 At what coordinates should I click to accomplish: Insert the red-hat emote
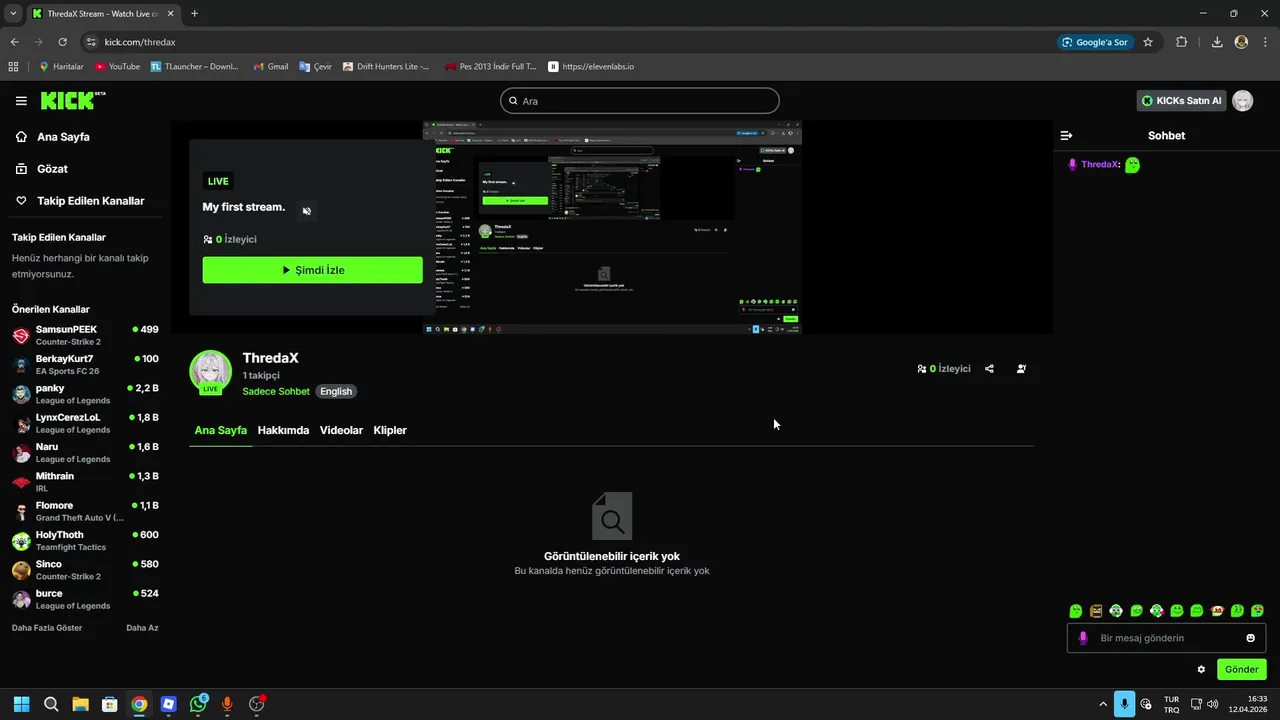point(1217,611)
